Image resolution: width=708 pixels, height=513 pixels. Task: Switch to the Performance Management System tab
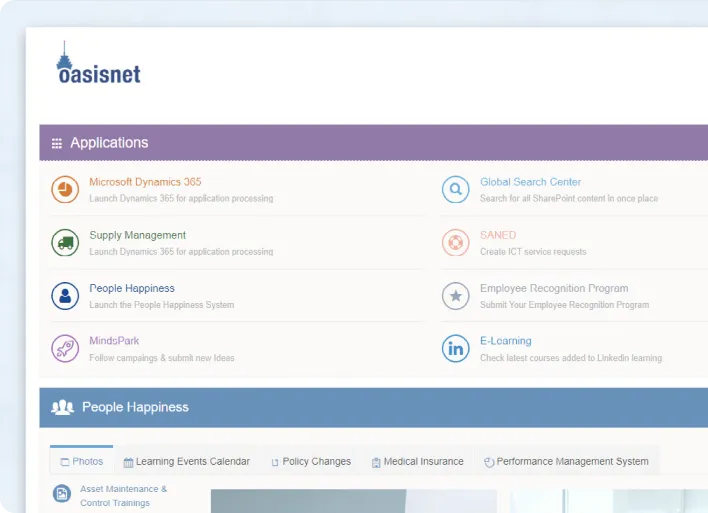click(566, 462)
